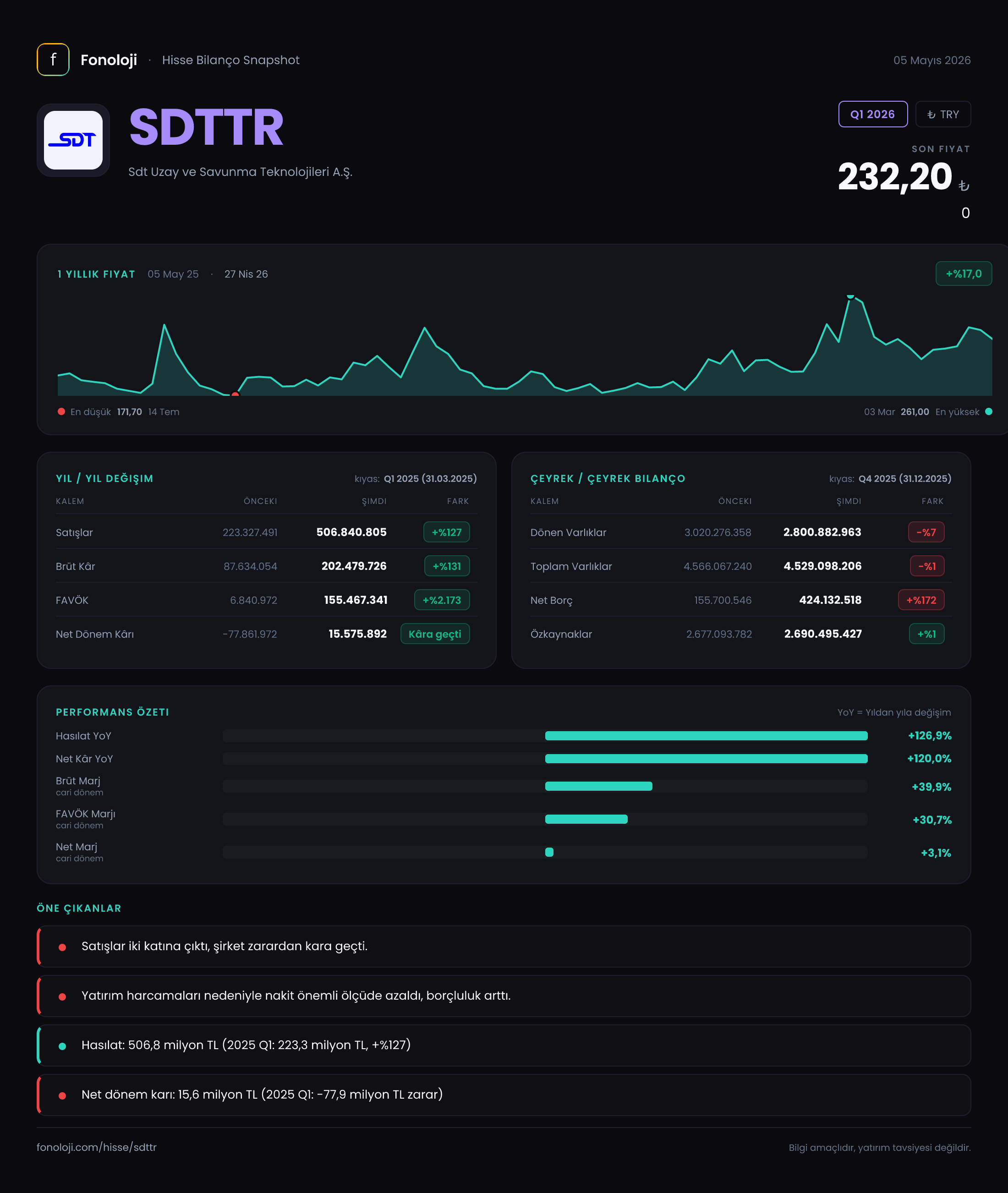Click the Net Borç value 424.132.518
The height and width of the screenshot is (1193, 1008).
point(830,600)
